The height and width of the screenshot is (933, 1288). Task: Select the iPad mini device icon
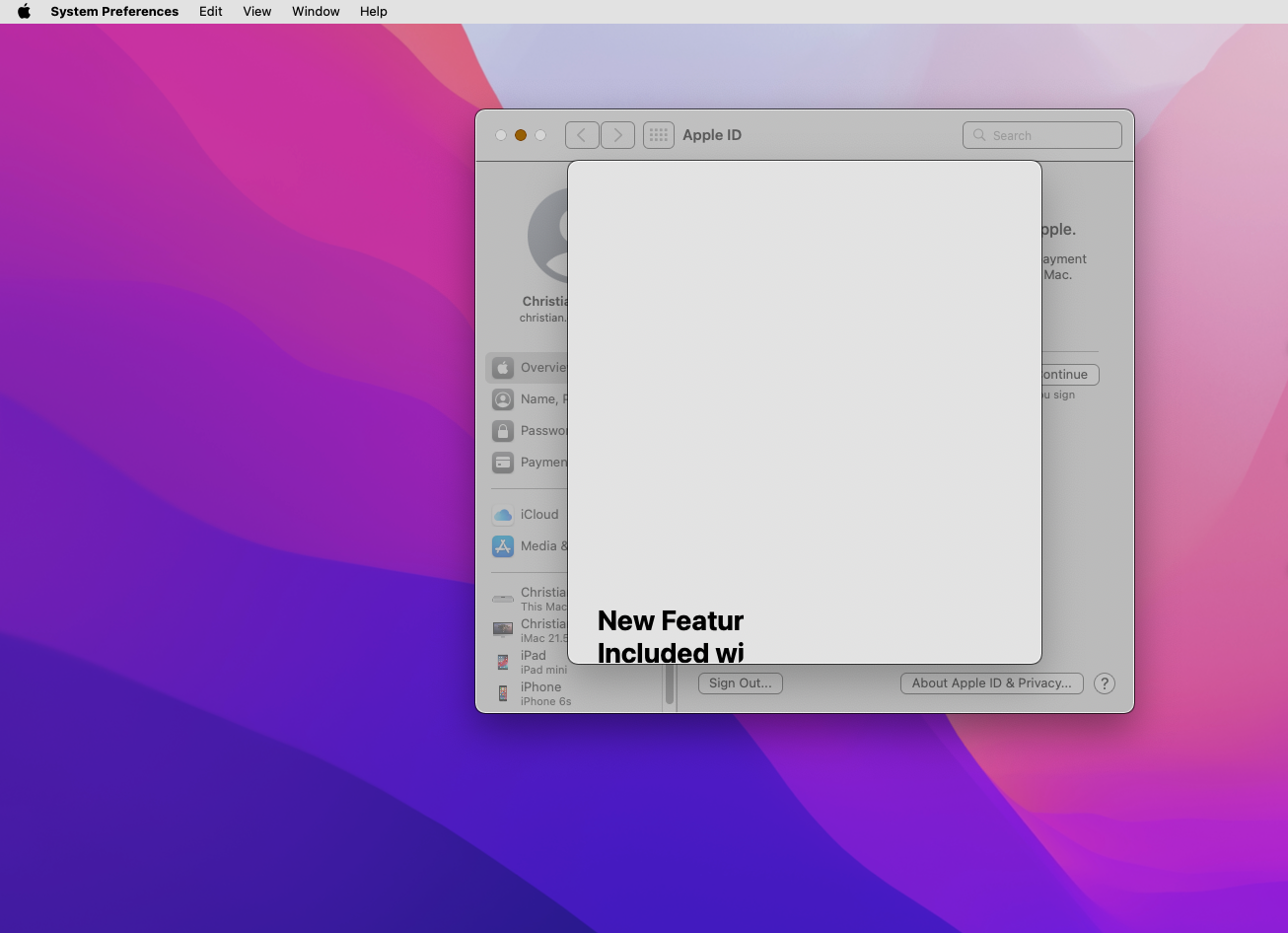click(x=503, y=662)
